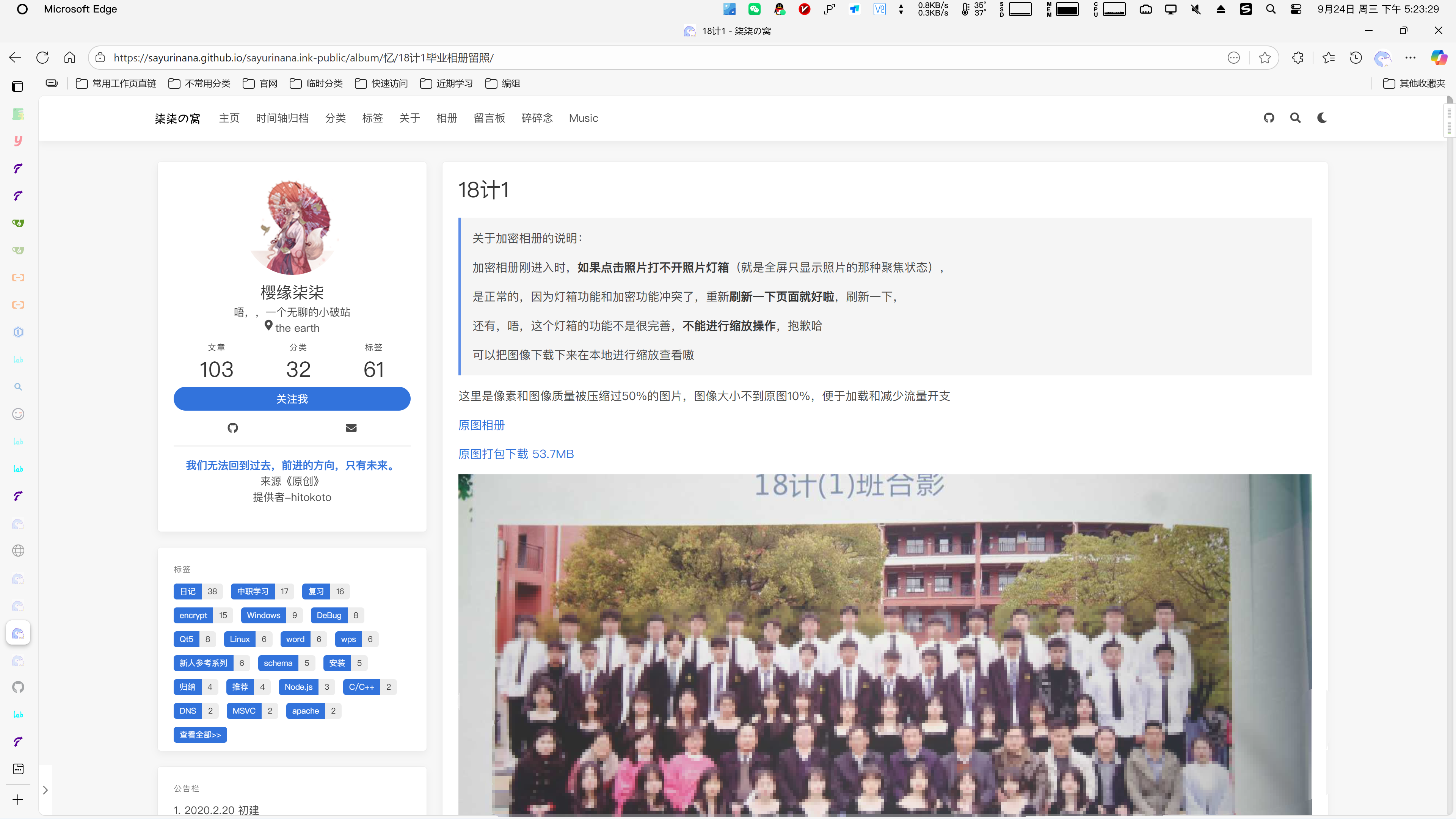
Task: Open 留言板 navigation item
Action: [x=489, y=118]
